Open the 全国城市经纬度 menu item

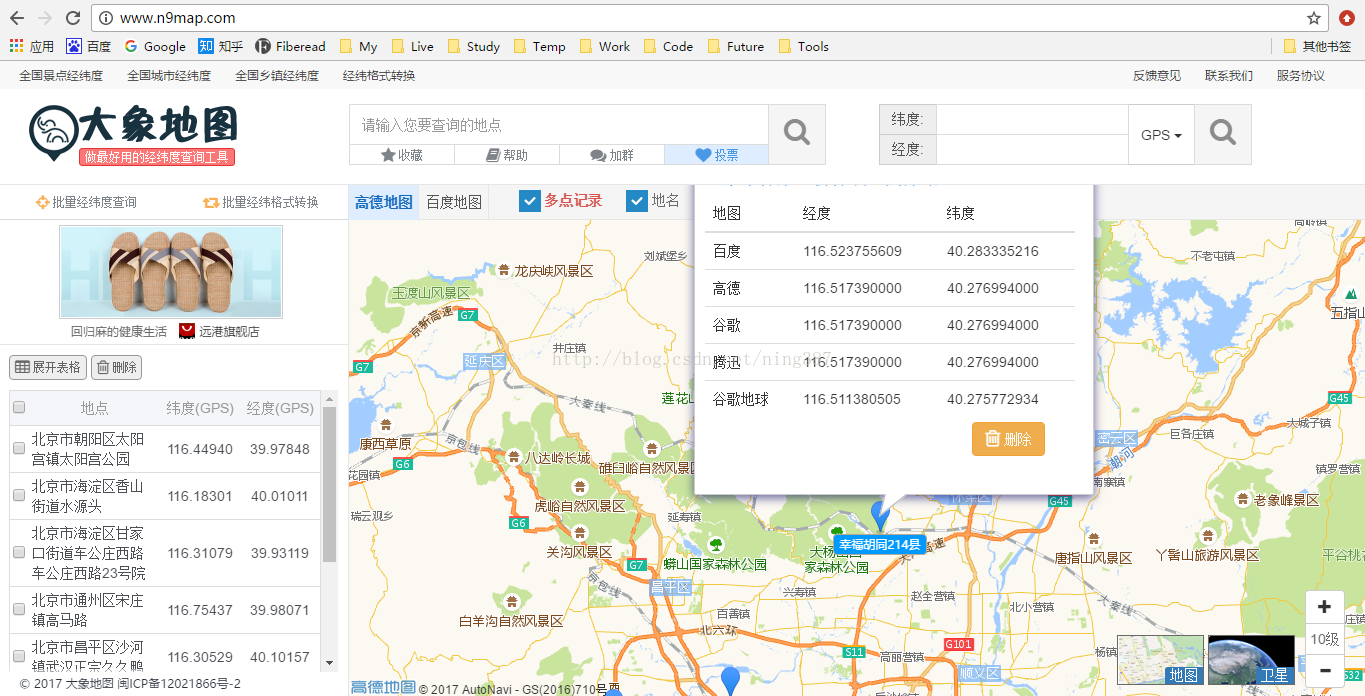point(169,75)
